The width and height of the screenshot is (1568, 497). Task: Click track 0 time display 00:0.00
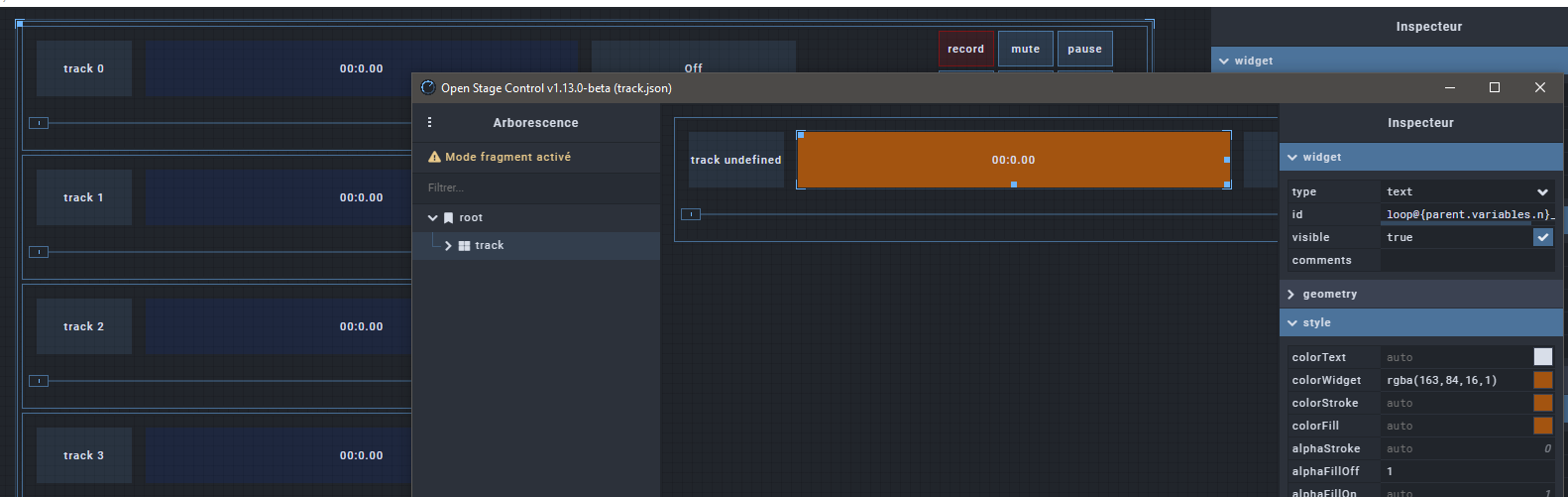[361, 68]
